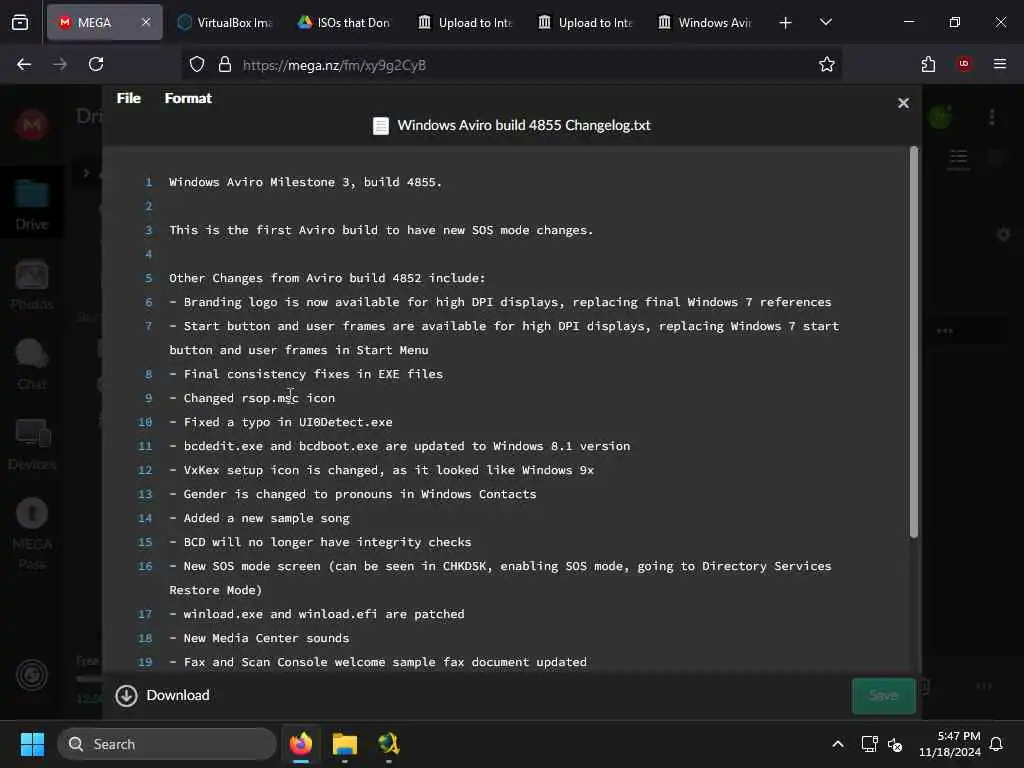Image resolution: width=1024 pixels, height=768 pixels.
Task: Click the green Save button
Action: 884,696
